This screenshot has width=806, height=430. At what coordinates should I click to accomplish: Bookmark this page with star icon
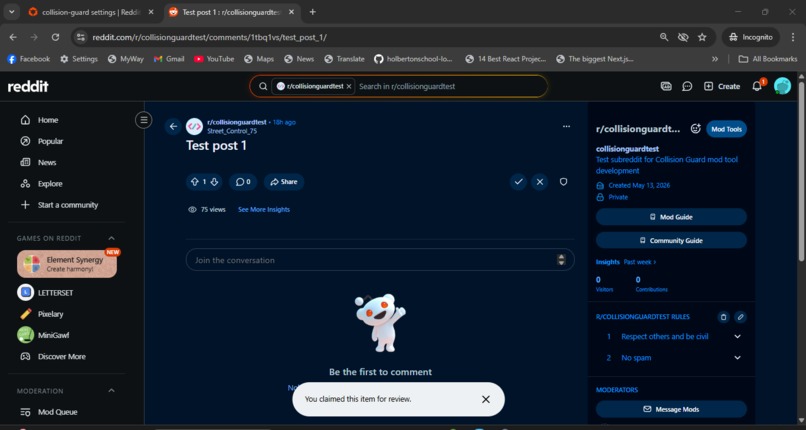(x=702, y=38)
